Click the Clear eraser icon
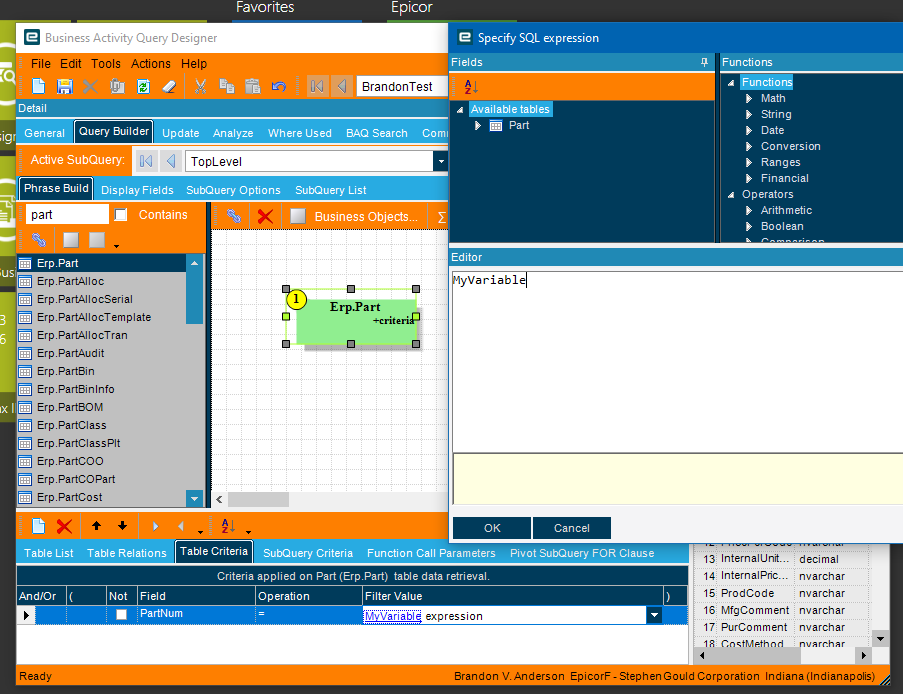The width and height of the screenshot is (903, 694). (169, 86)
